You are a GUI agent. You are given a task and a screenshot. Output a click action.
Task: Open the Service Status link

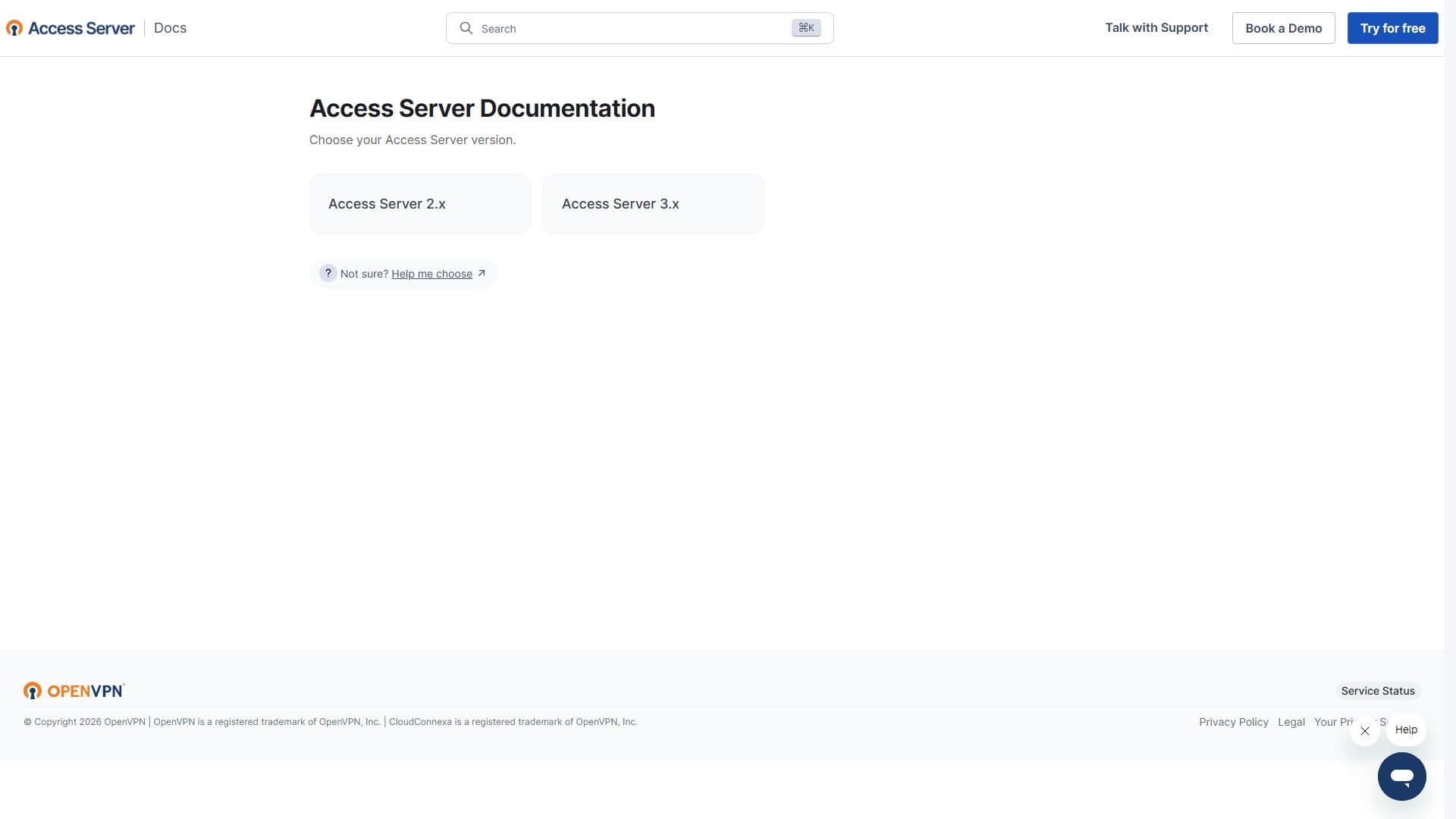[1378, 691]
